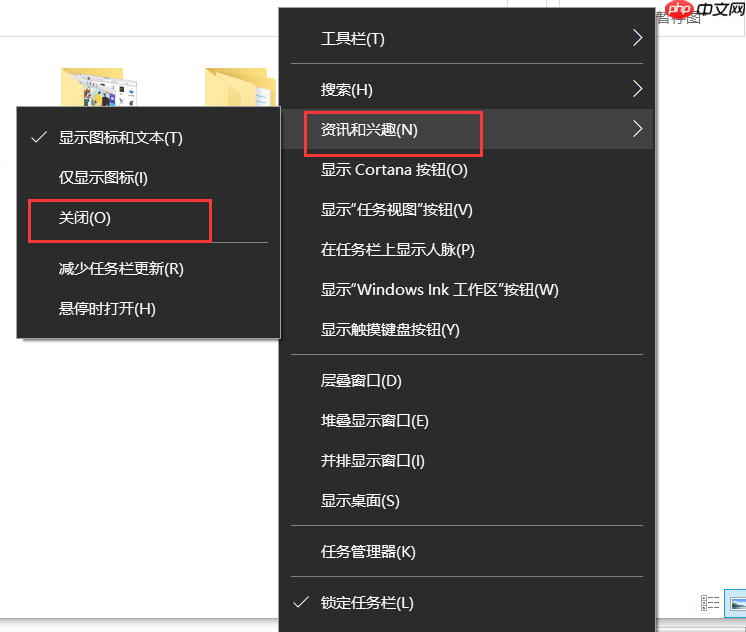This screenshot has height=632, width=746.
Task: Toggle 在任务栏上显示人脉(P)
Action: click(466, 249)
